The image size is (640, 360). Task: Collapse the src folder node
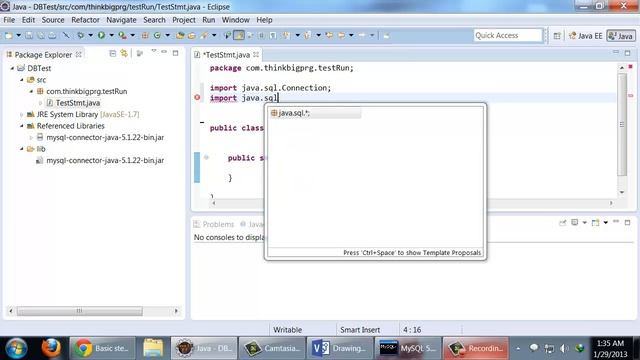(x=22, y=80)
